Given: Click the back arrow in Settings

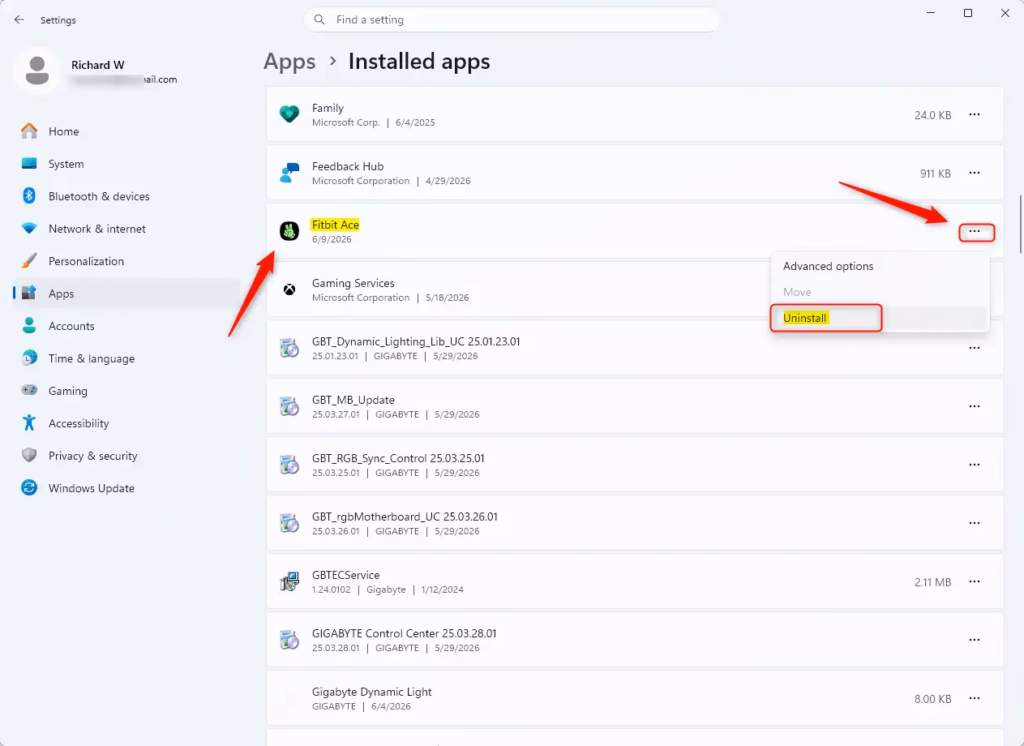Looking at the screenshot, I should [x=19, y=20].
